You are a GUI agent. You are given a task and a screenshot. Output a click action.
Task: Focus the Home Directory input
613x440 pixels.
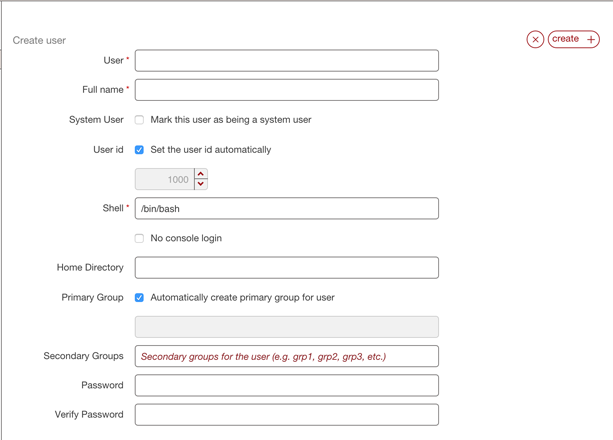tap(287, 268)
